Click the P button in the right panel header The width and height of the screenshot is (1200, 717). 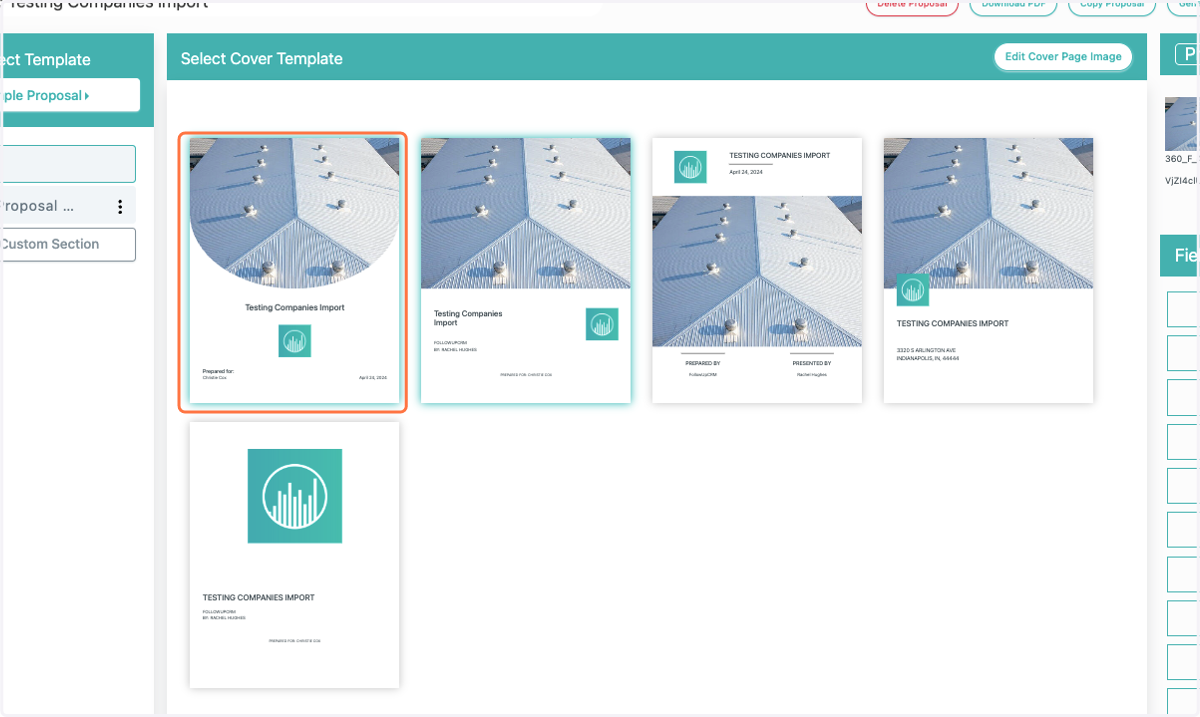1186,54
